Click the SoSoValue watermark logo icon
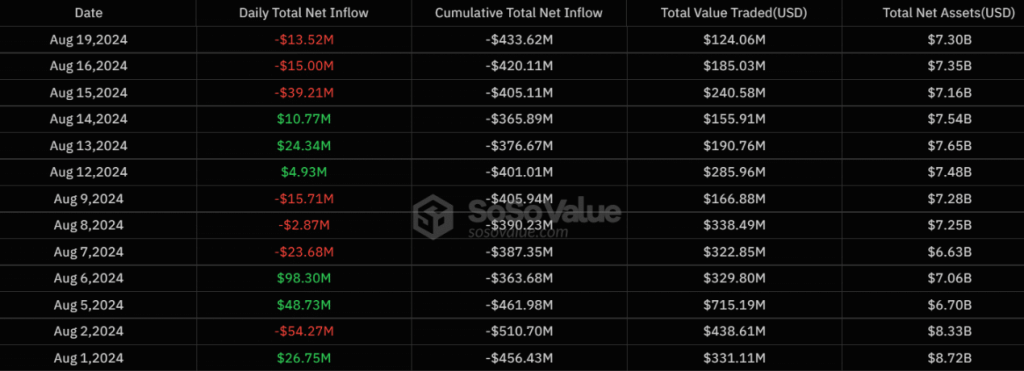This screenshot has width=1024, height=371. point(433,216)
